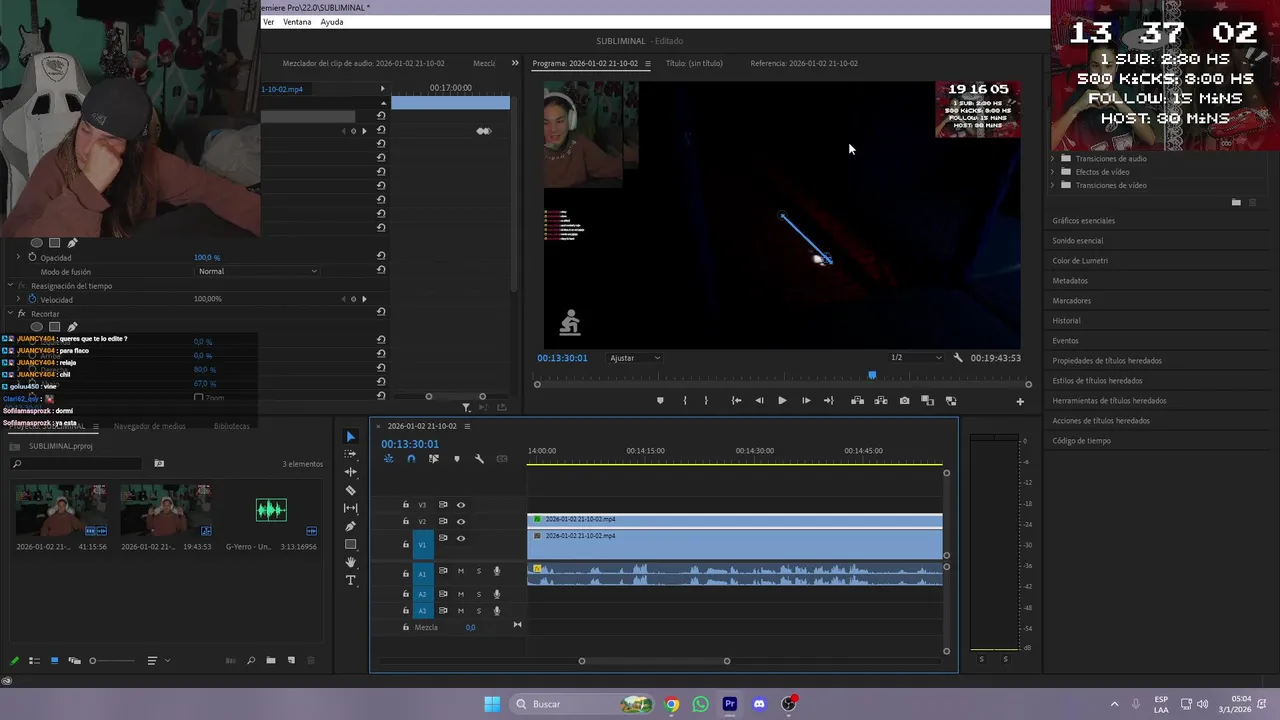Switch Project panel to icon view
This screenshot has width=1280, height=720.
click(54, 661)
